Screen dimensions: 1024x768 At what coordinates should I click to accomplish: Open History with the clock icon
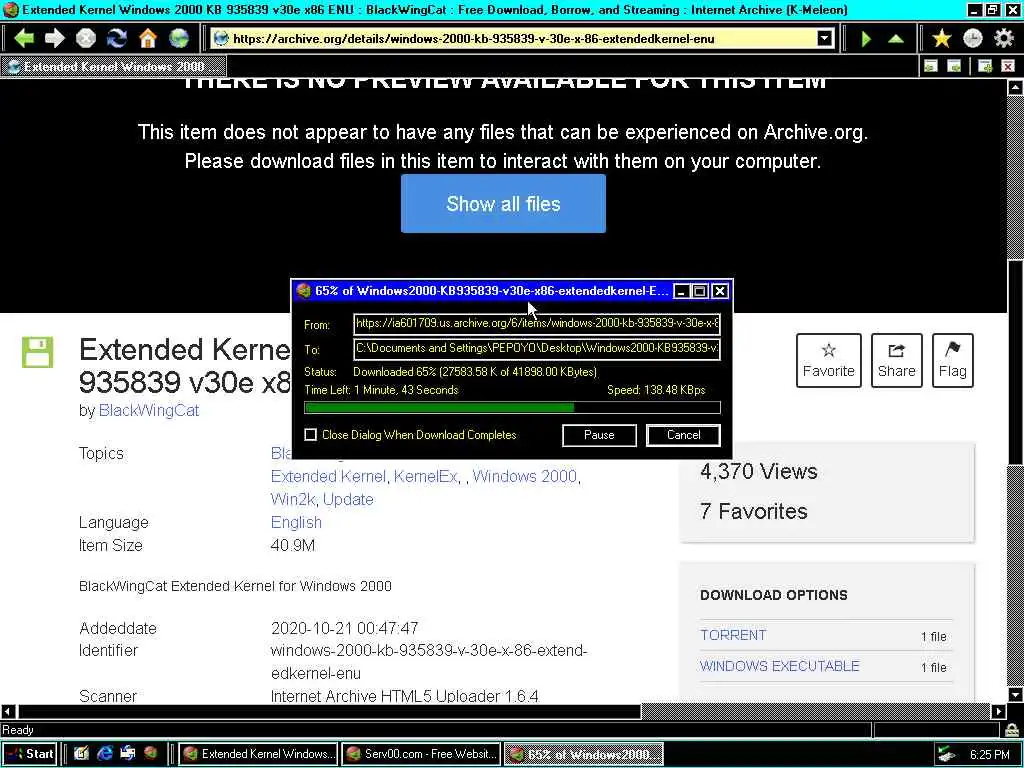pyautogui.click(x=972, y=39)
